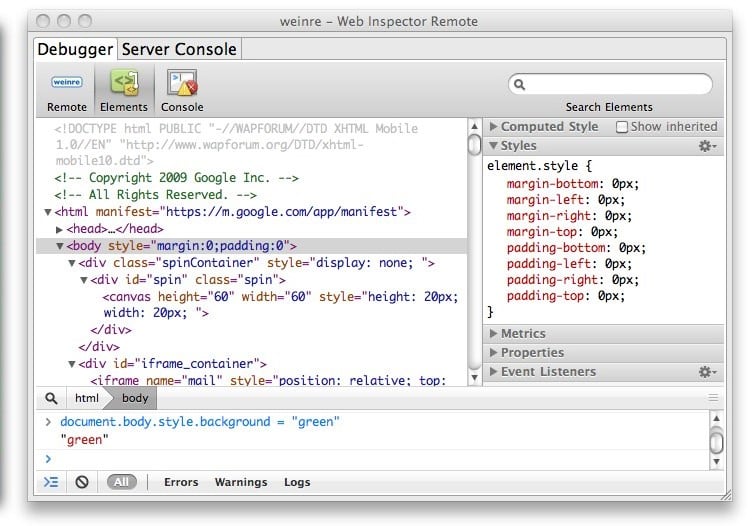Screen dimensions: 752x526
Task: Collapse the Styles section
Action: click(493, 145)
